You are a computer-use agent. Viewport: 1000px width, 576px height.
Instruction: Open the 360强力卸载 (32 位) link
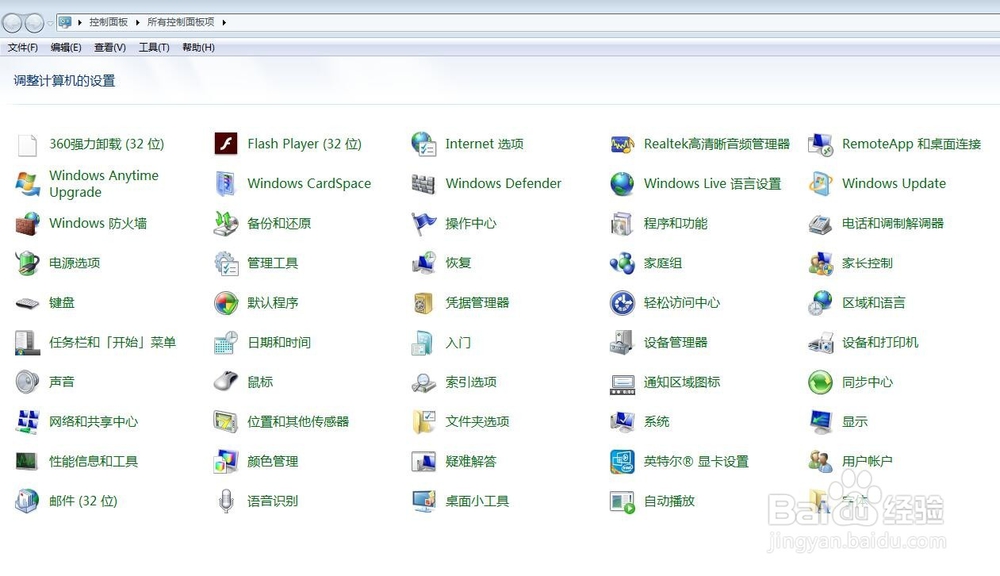107,144
